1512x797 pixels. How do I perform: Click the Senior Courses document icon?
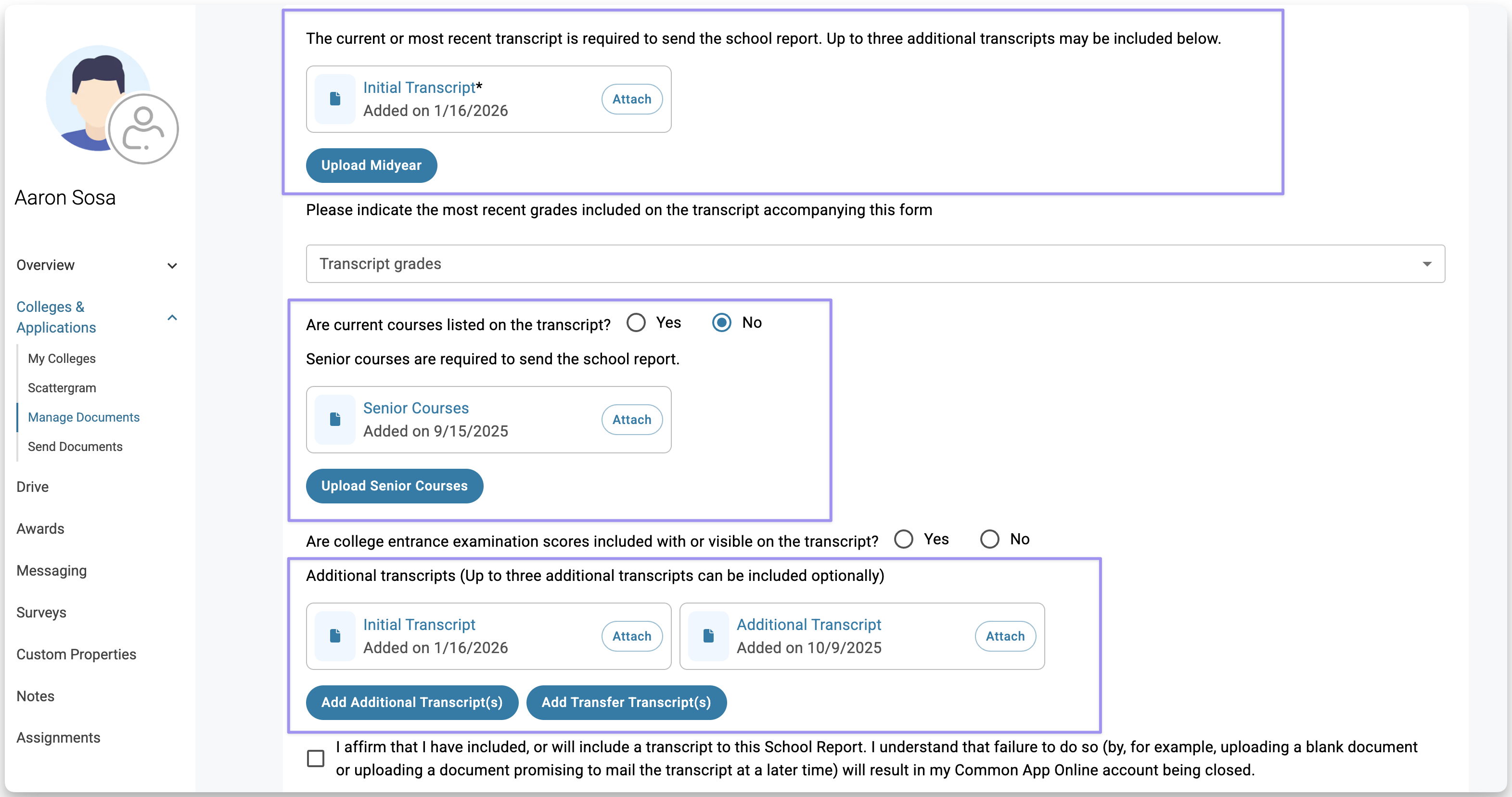[x=335, y=419]
